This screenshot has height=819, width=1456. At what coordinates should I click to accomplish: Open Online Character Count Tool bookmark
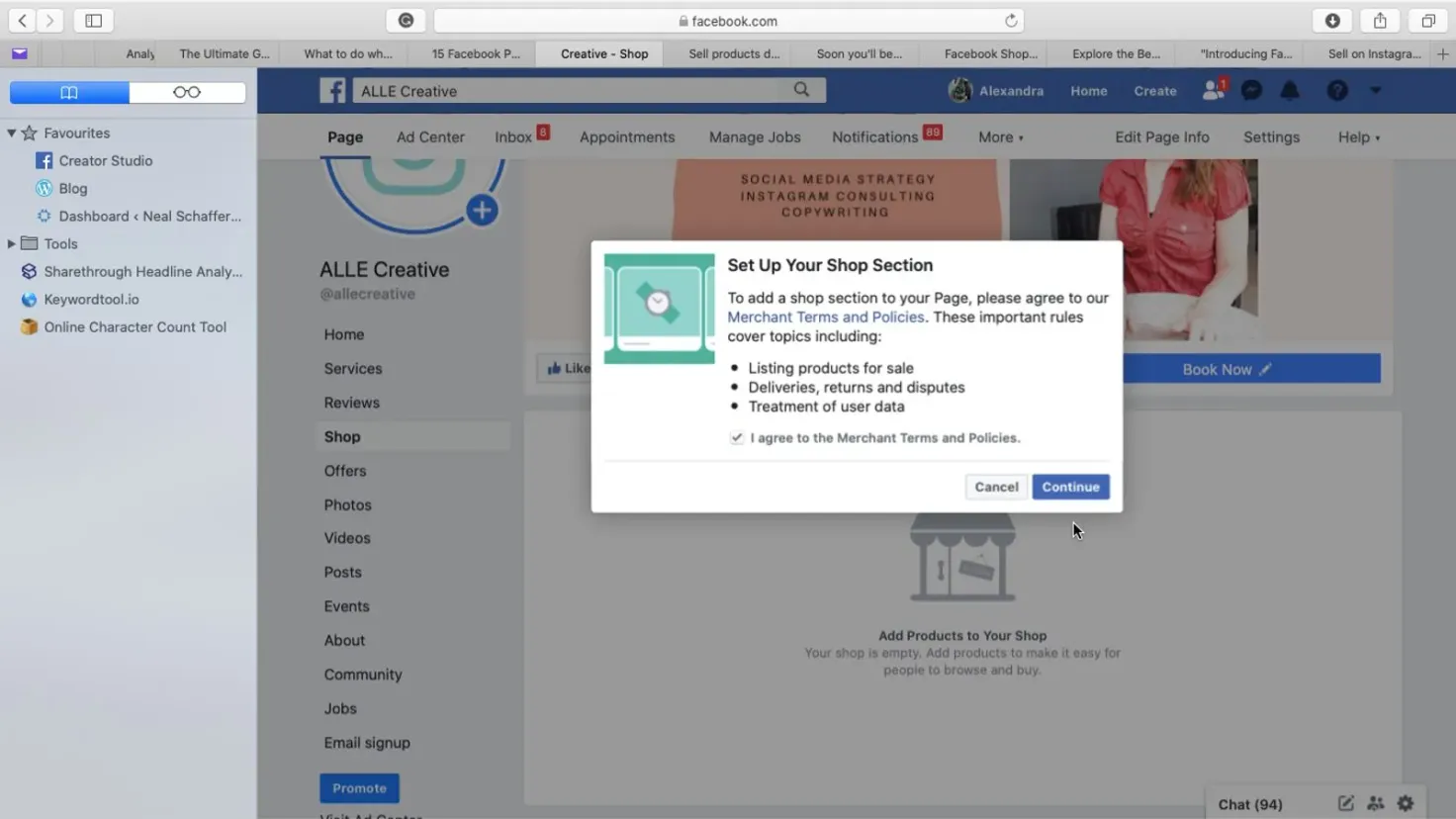pyautogui.click(x=124, y=326)
